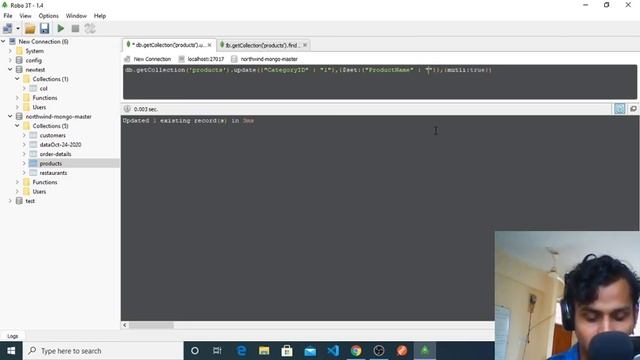
Task: Open Microsoft Edge from the taskbar
Action: [x=241, y=351]
